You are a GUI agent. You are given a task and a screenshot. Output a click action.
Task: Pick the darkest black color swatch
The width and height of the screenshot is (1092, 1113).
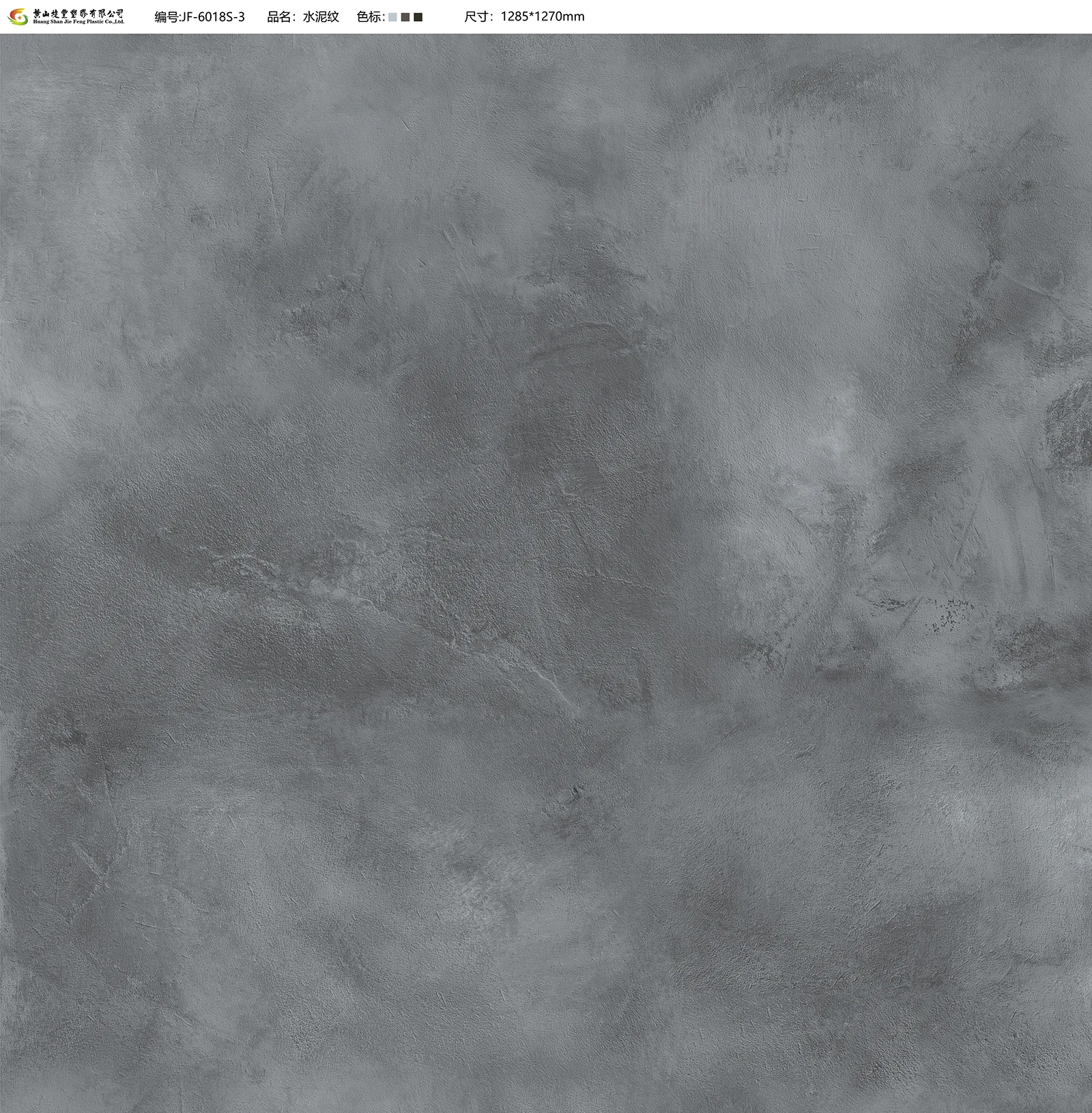(418, 17)
